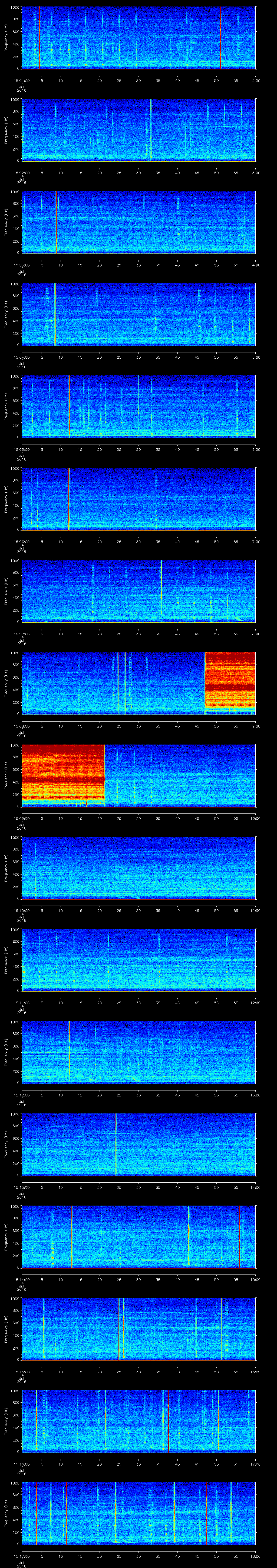Pick the '15:14:00' start time label
Screen dimensions: 277x1568
21,1281
